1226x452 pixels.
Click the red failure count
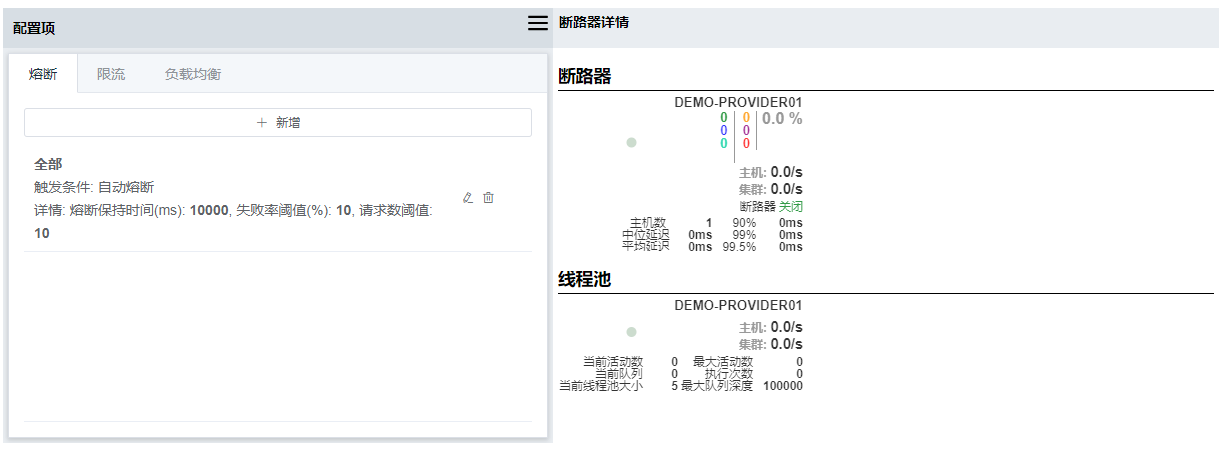click(746, 144)
